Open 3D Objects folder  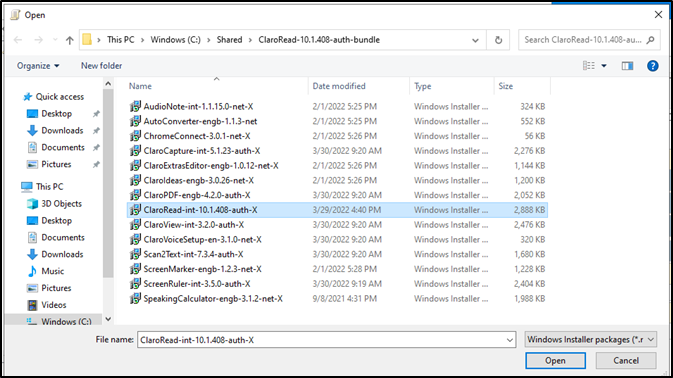tap(54, 204)
